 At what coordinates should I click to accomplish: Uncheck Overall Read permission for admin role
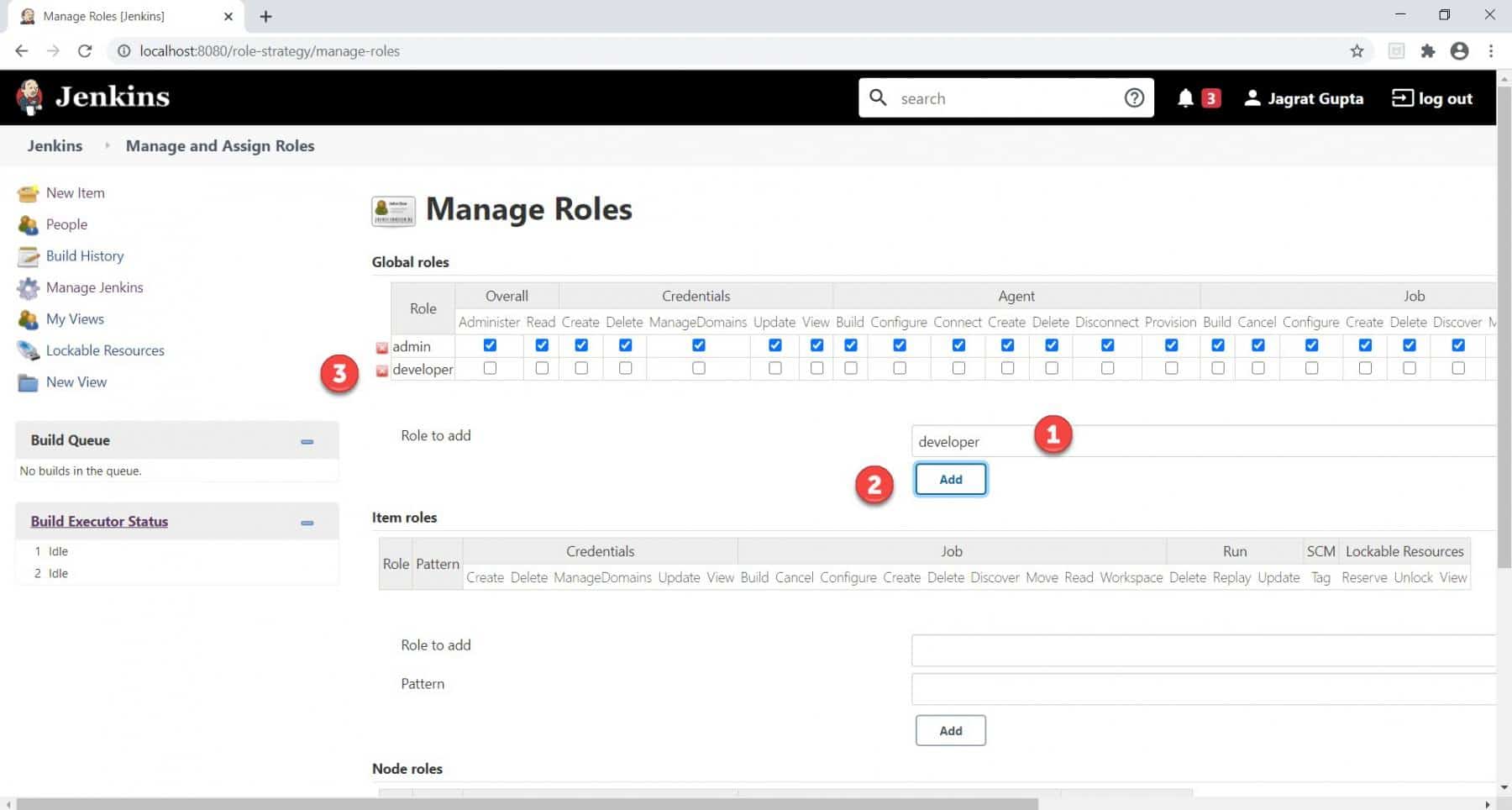pos(541,345)
